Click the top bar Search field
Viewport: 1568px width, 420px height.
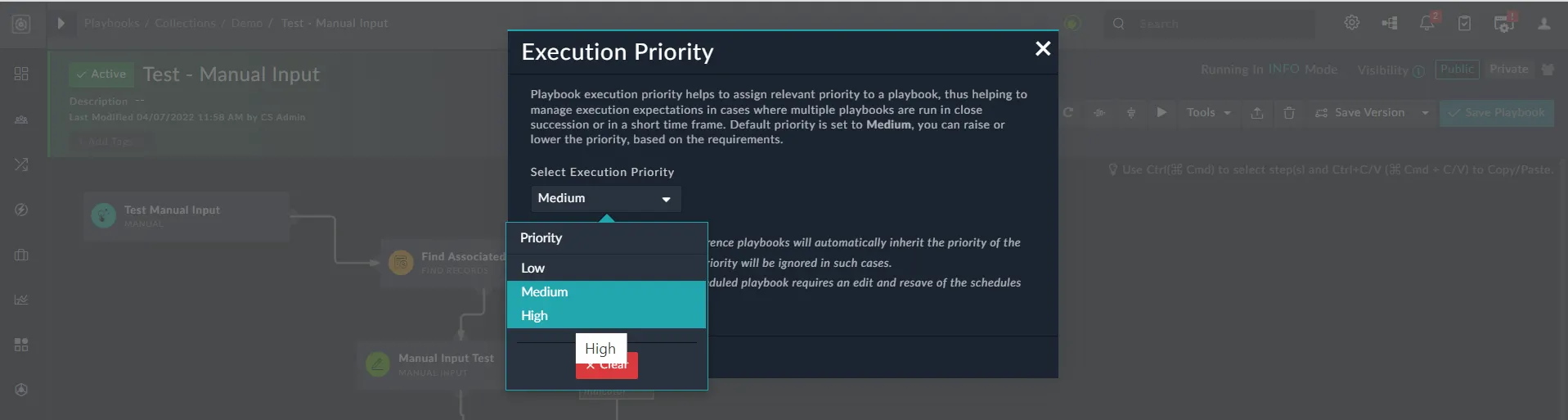coord(1211,24)
